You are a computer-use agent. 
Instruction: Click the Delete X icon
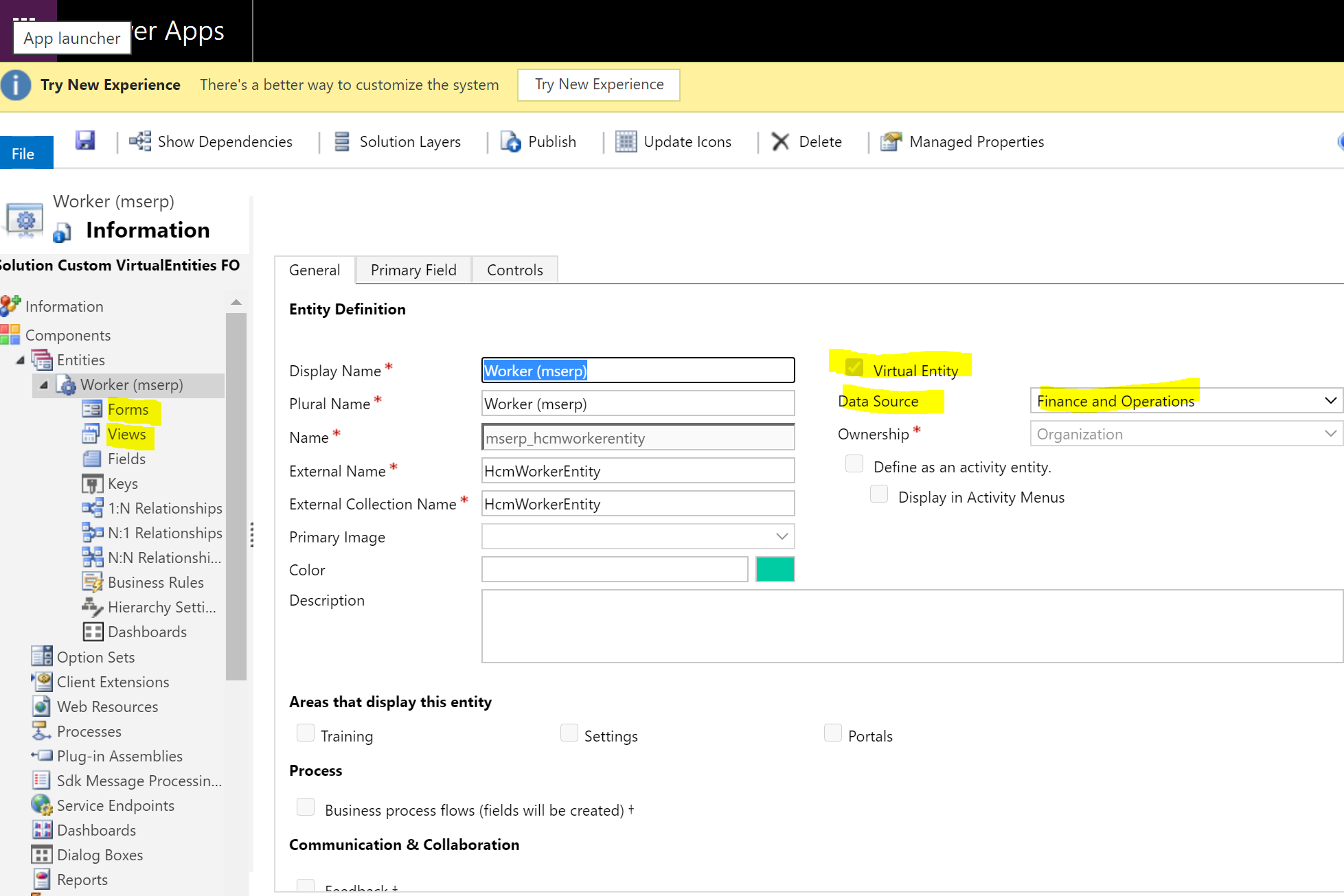click(x=780, y=141)
